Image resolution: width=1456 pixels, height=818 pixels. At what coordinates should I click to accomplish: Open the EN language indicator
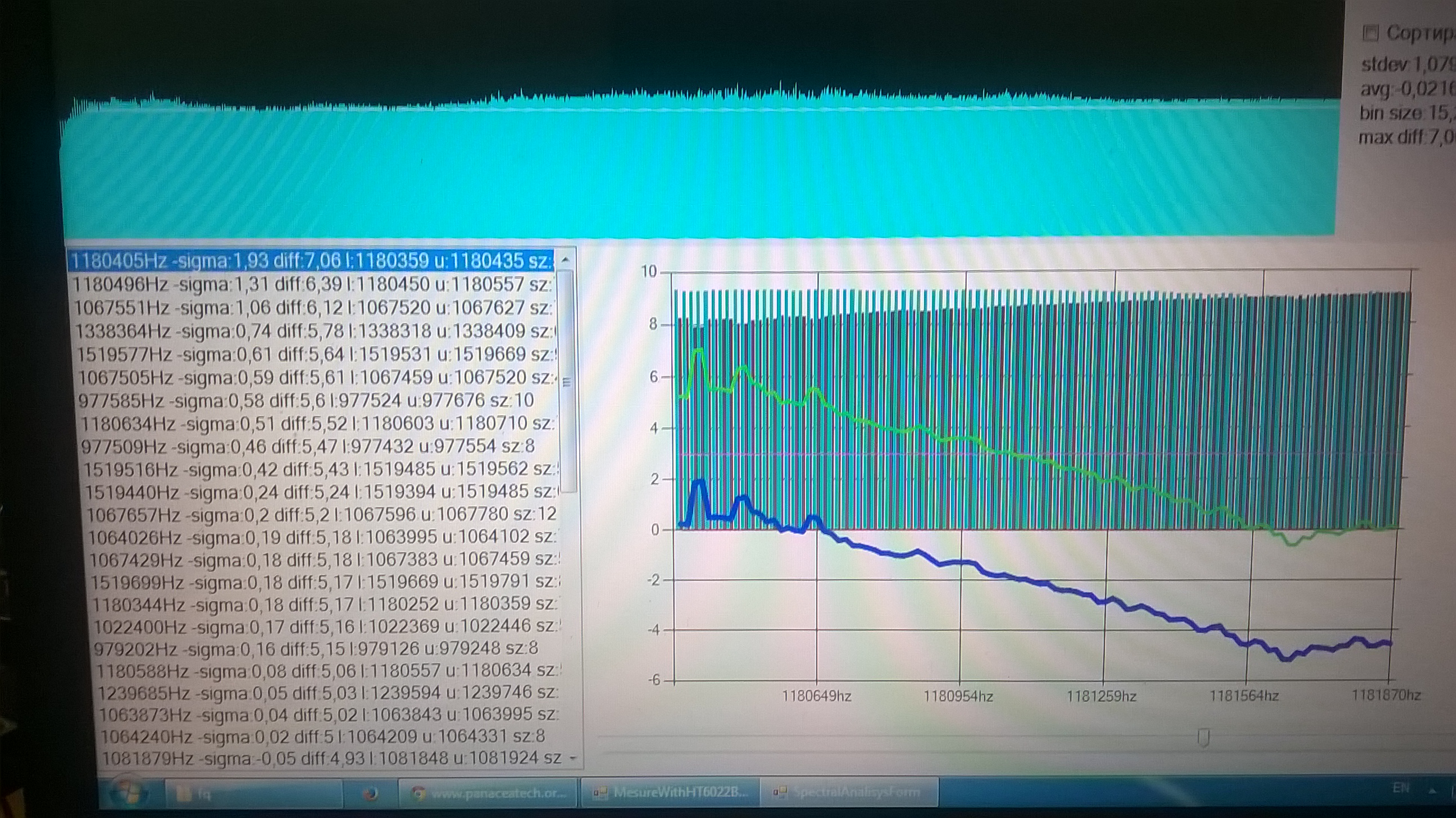(1400, 788)
